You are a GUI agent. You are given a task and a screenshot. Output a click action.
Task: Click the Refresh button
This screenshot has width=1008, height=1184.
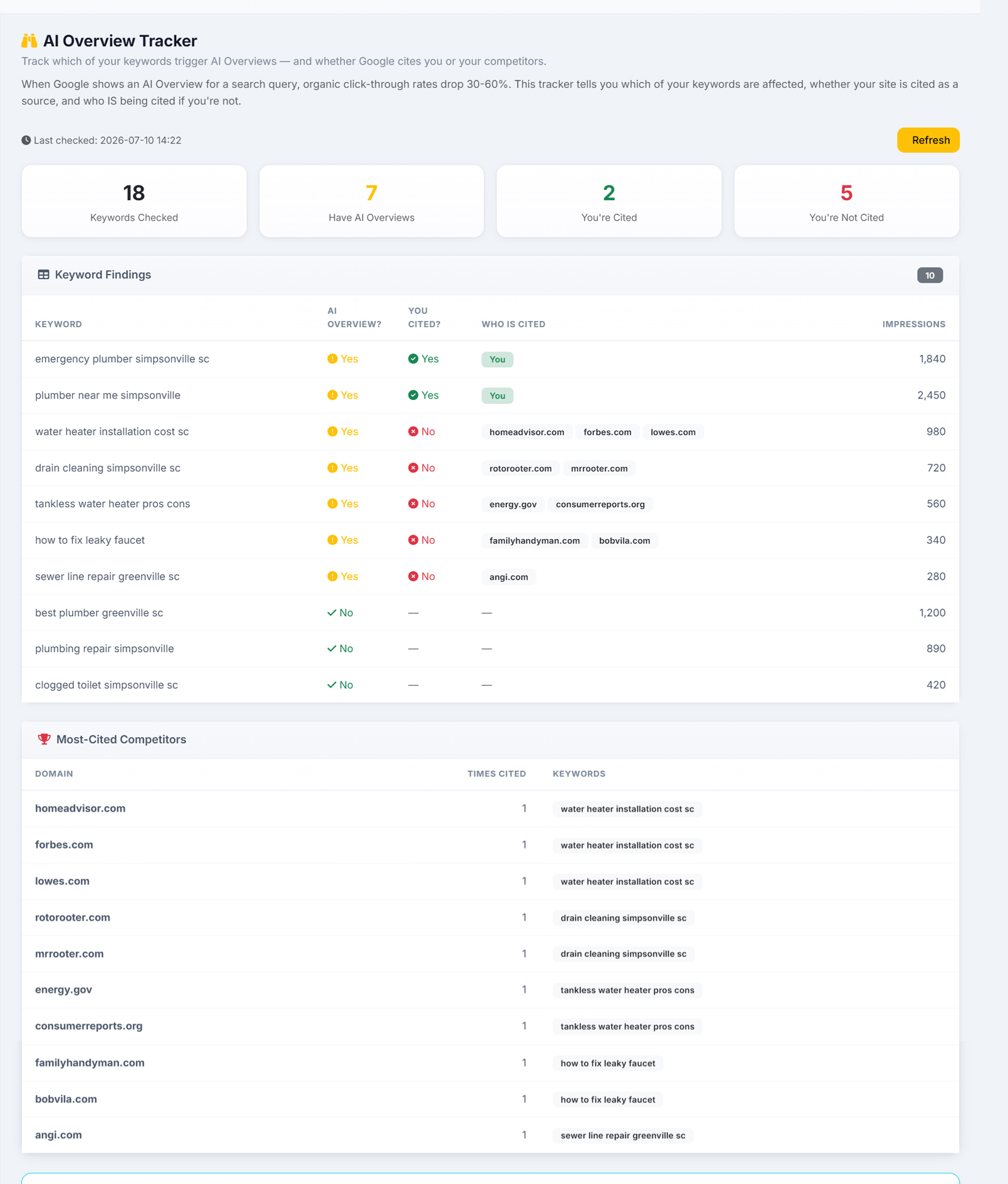pyautogui.click(x=928, y=140)
